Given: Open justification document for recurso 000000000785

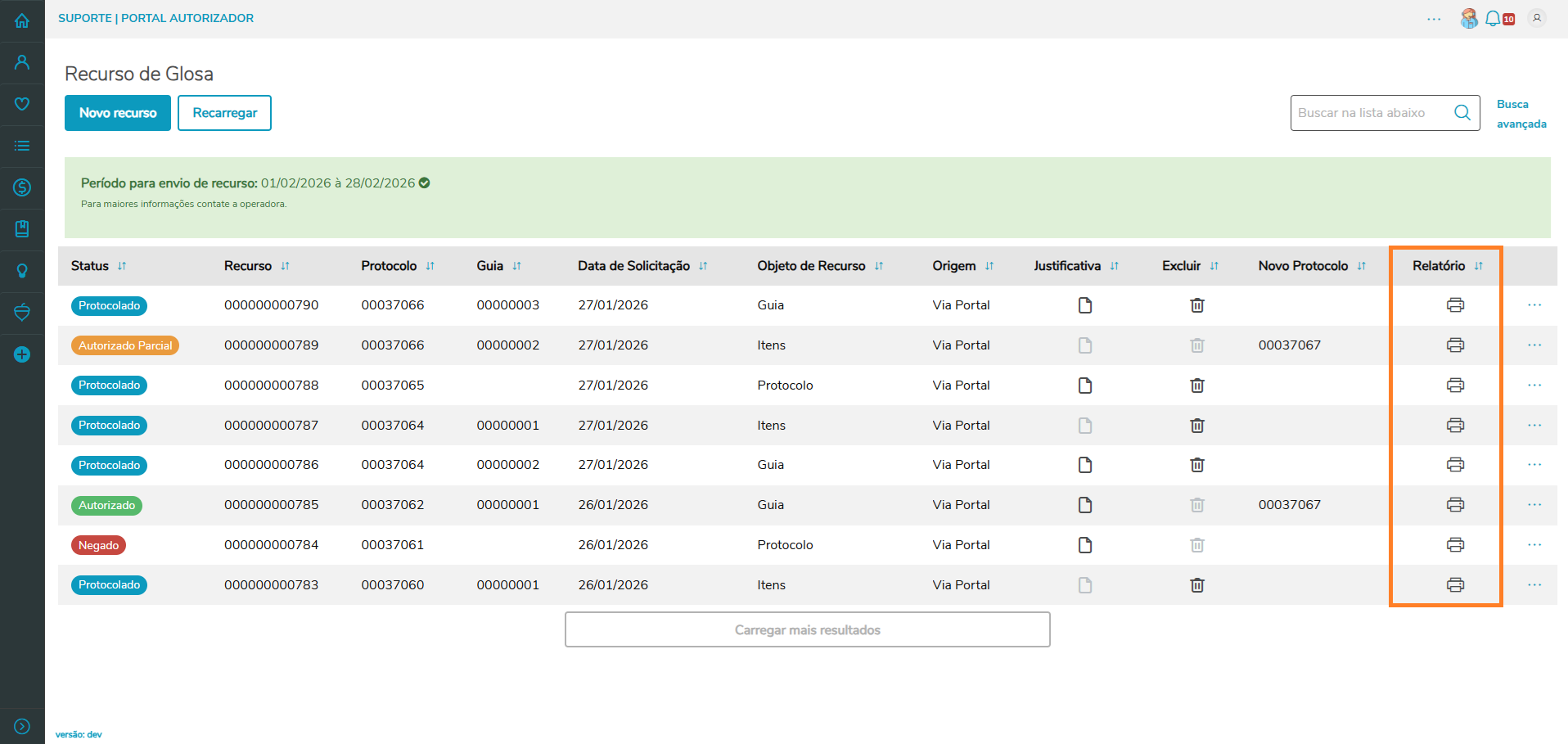Looking at the screenshot, I should coord(1085,505).
